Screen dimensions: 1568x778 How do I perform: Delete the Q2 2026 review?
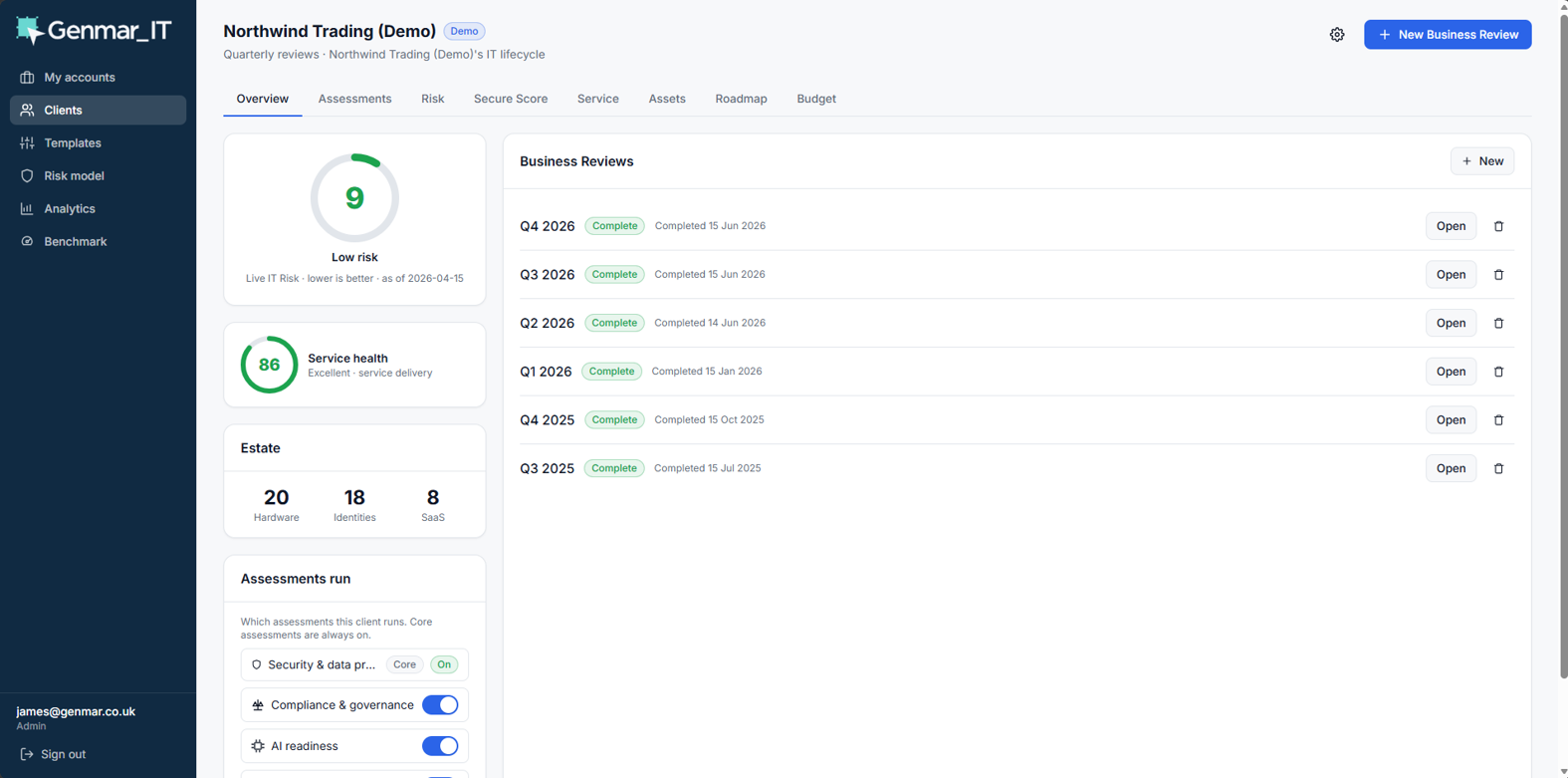1498,324
